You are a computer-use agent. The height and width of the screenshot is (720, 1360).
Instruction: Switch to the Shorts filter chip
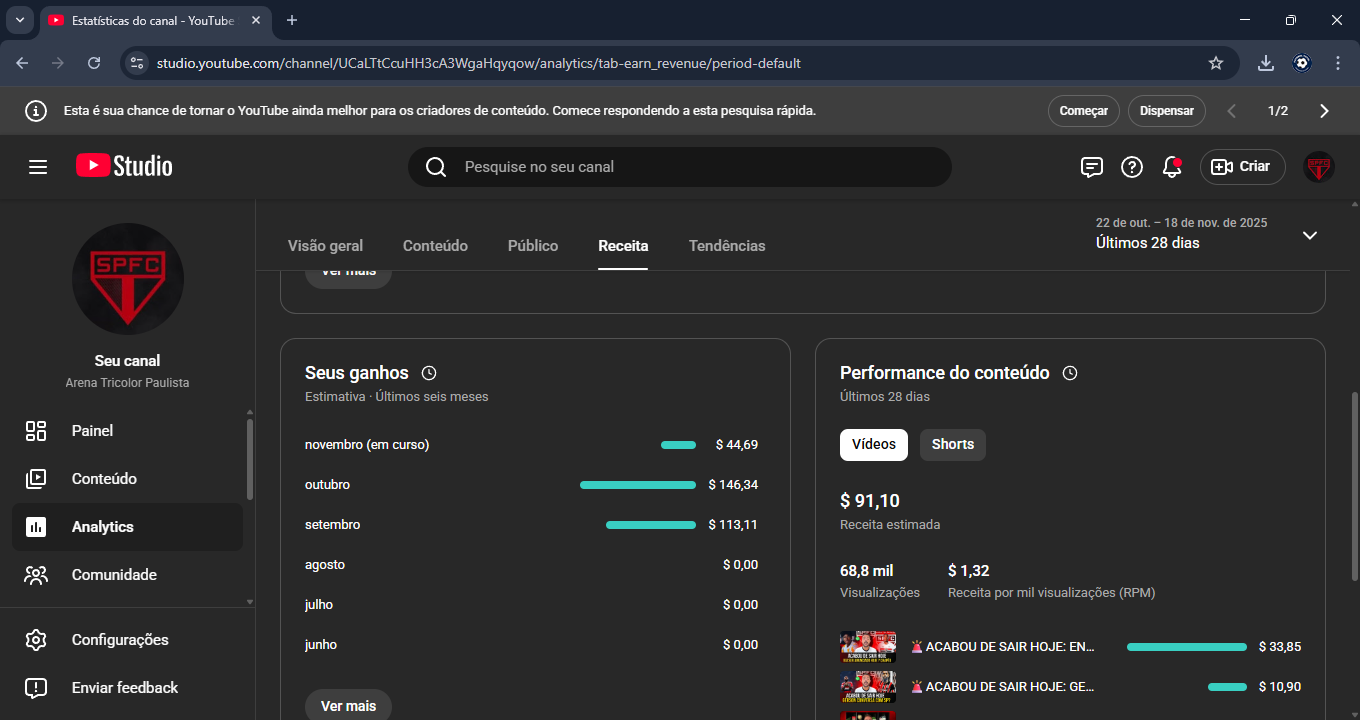point(952,445)
